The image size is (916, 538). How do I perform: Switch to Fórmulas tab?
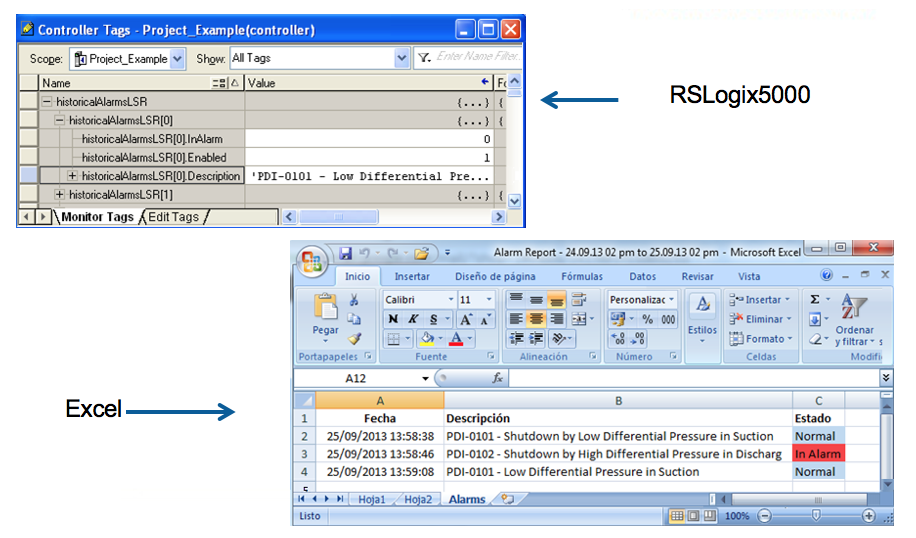coord(582,276)
